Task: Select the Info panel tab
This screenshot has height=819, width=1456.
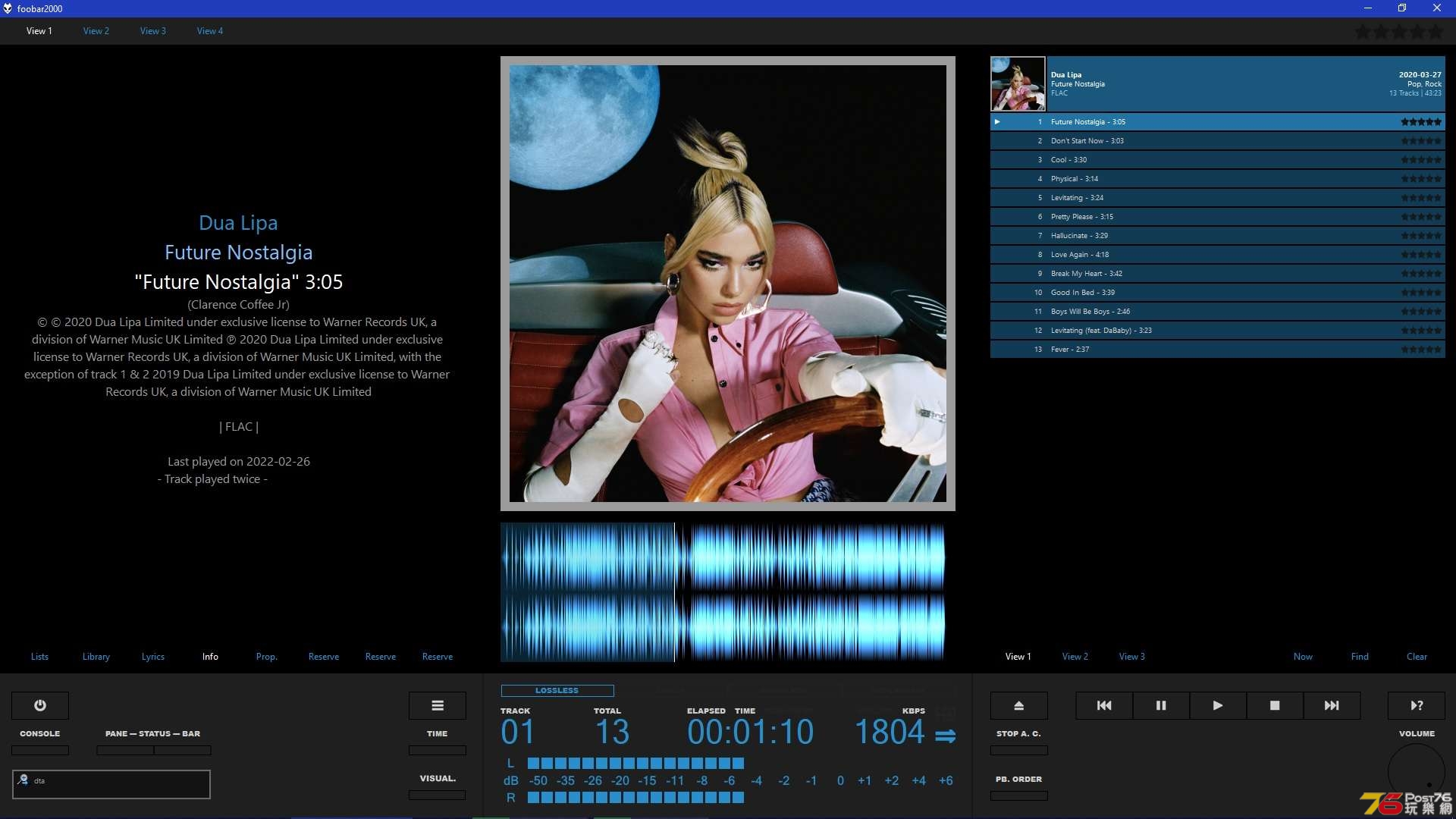Action: [210, 657]
